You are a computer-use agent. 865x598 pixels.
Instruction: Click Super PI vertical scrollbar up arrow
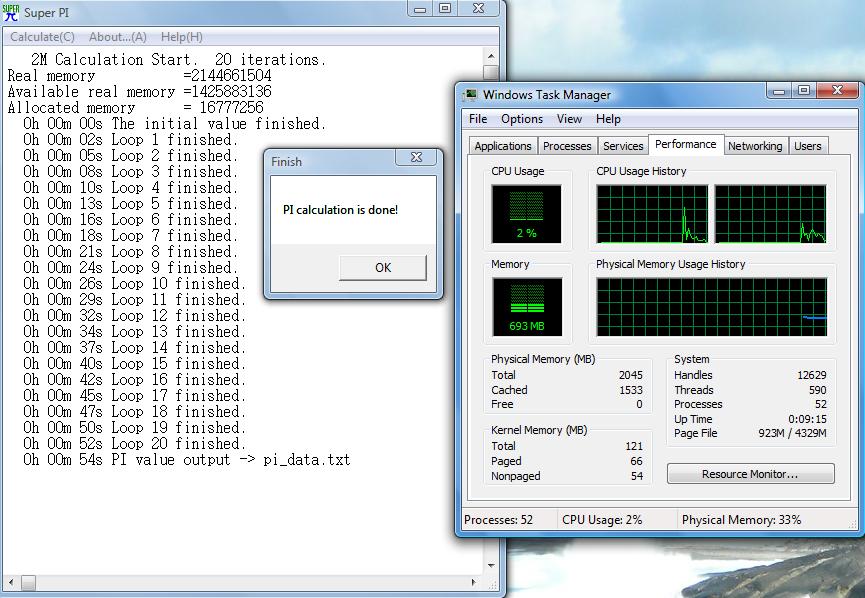490,56
